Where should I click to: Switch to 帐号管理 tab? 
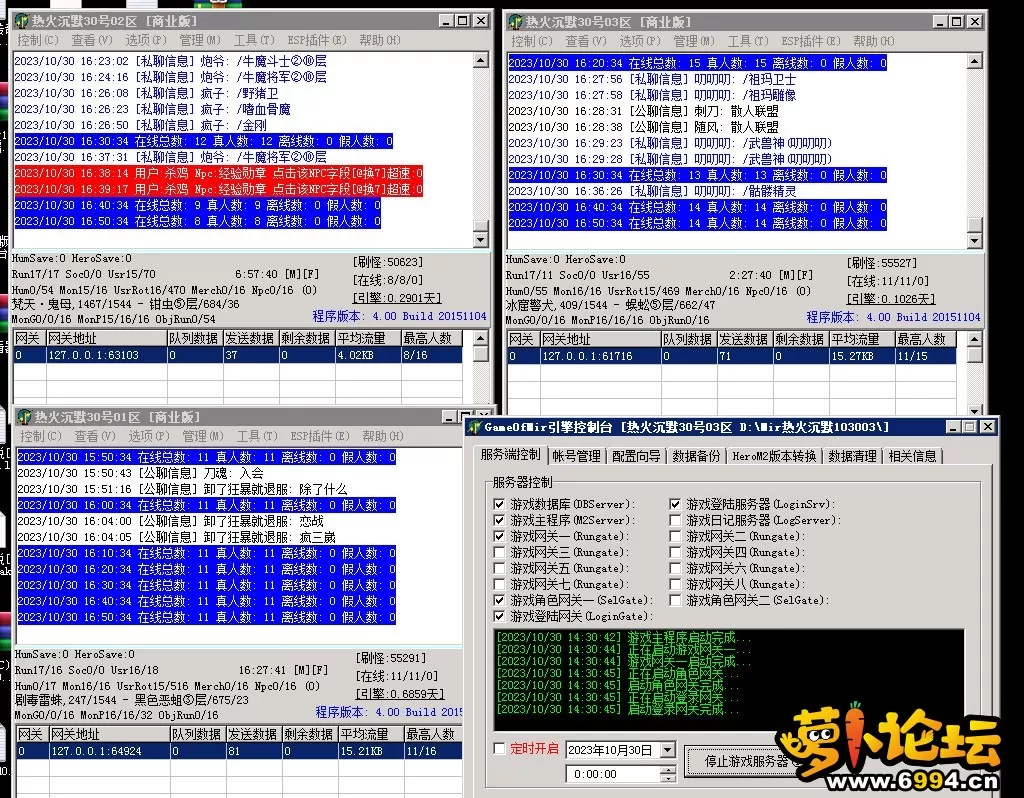point(577,456)
